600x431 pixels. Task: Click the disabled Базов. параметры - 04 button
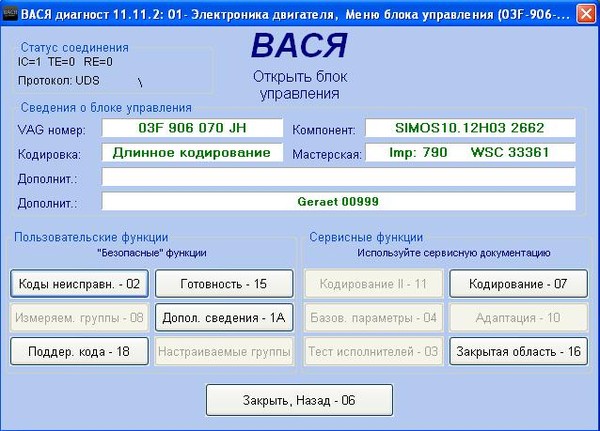(x=373, y=317)
